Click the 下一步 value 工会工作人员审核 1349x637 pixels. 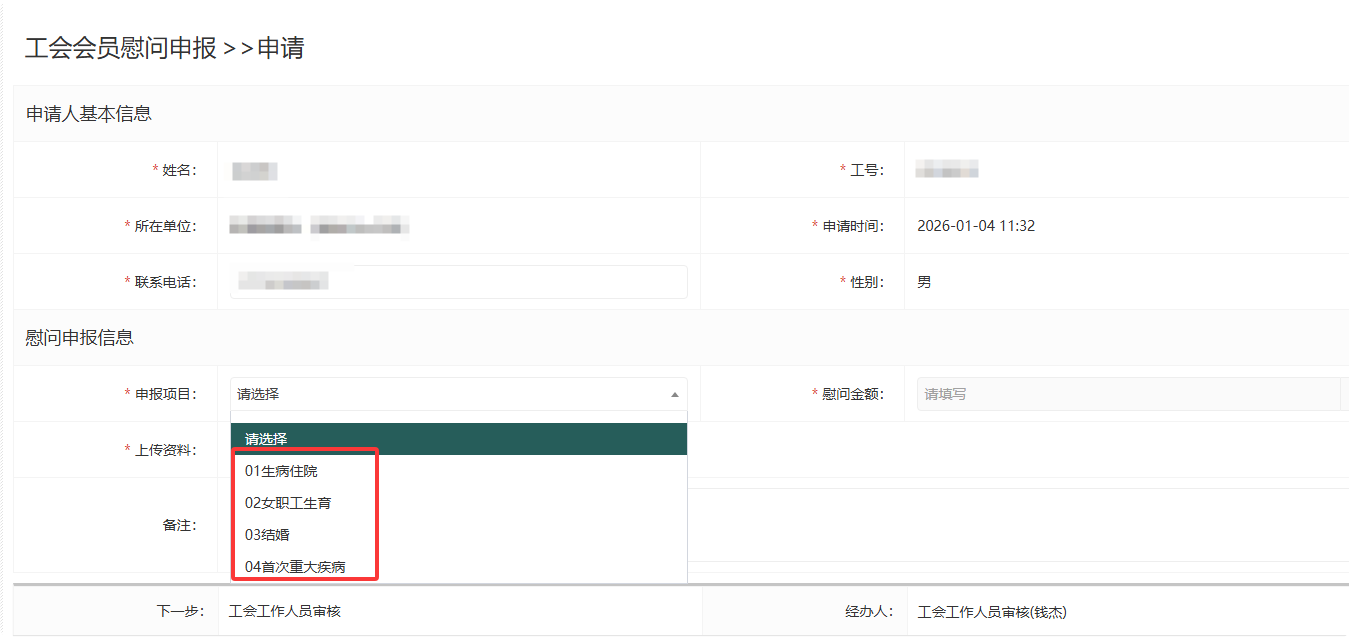[285, 611]
